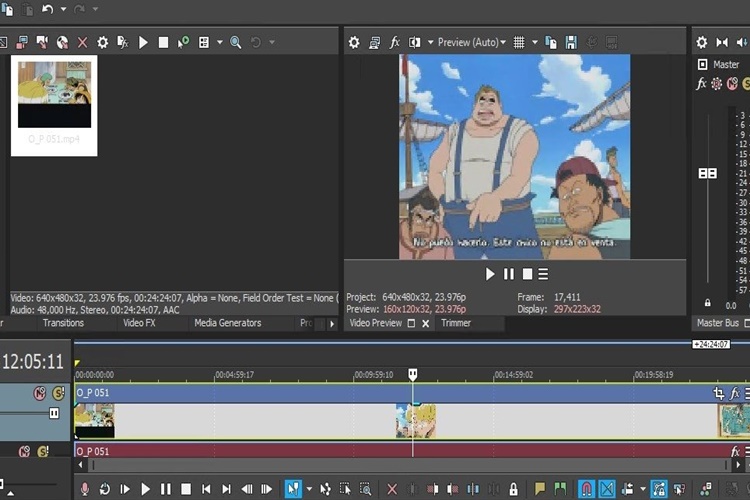Click Play from Start in transport

(x=125, y=489)
